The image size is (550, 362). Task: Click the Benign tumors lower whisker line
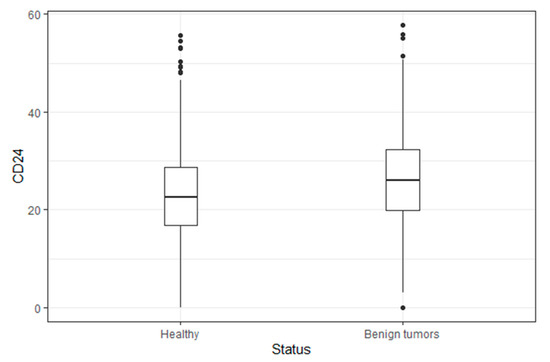pos(403,251)
